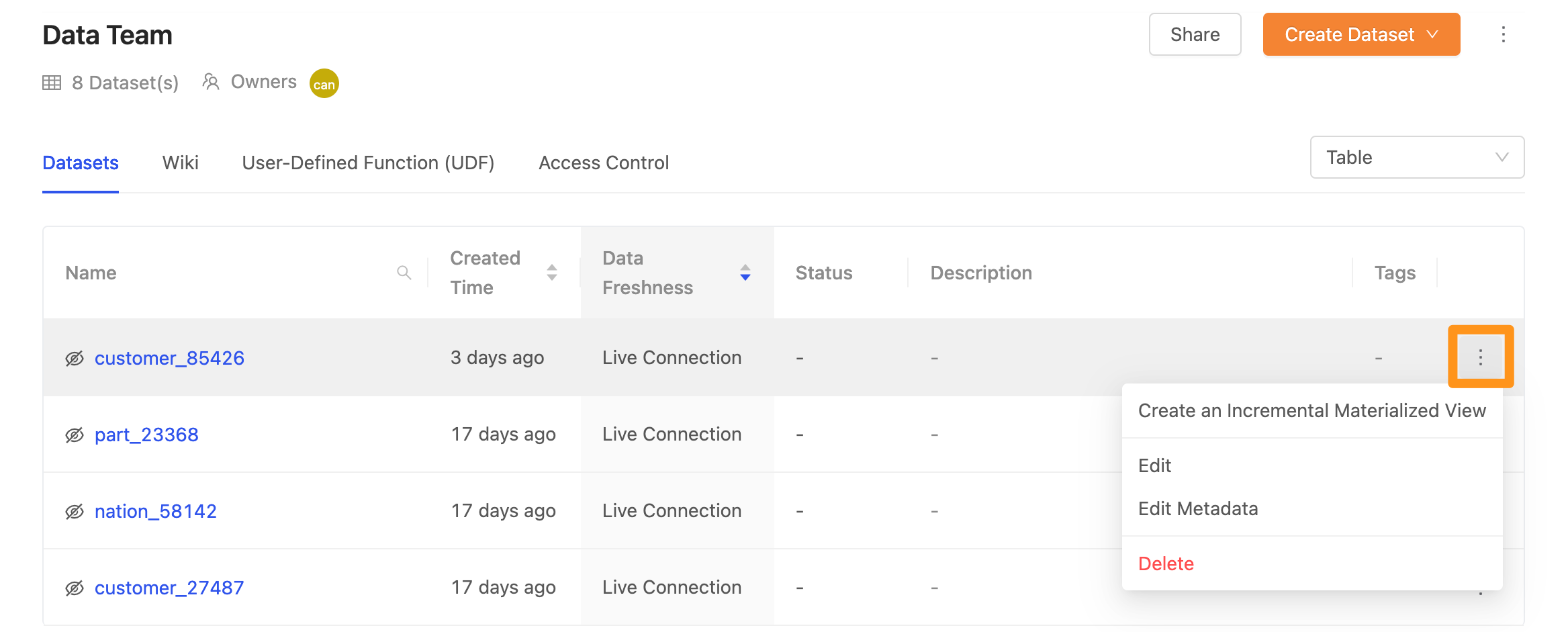
Task: Expand Create Dataset dropdown chevron
Action: (x=1433, y=34)
